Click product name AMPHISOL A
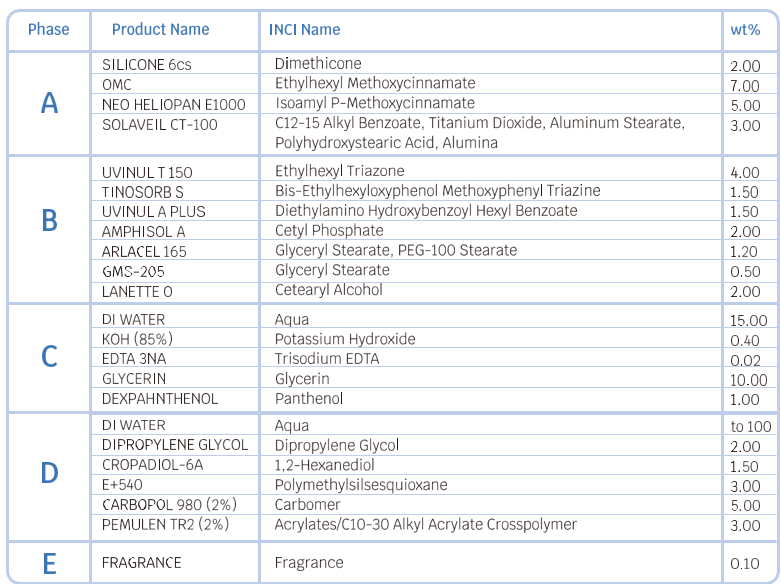This screenshot has width=781, height=584. [143, 232]
